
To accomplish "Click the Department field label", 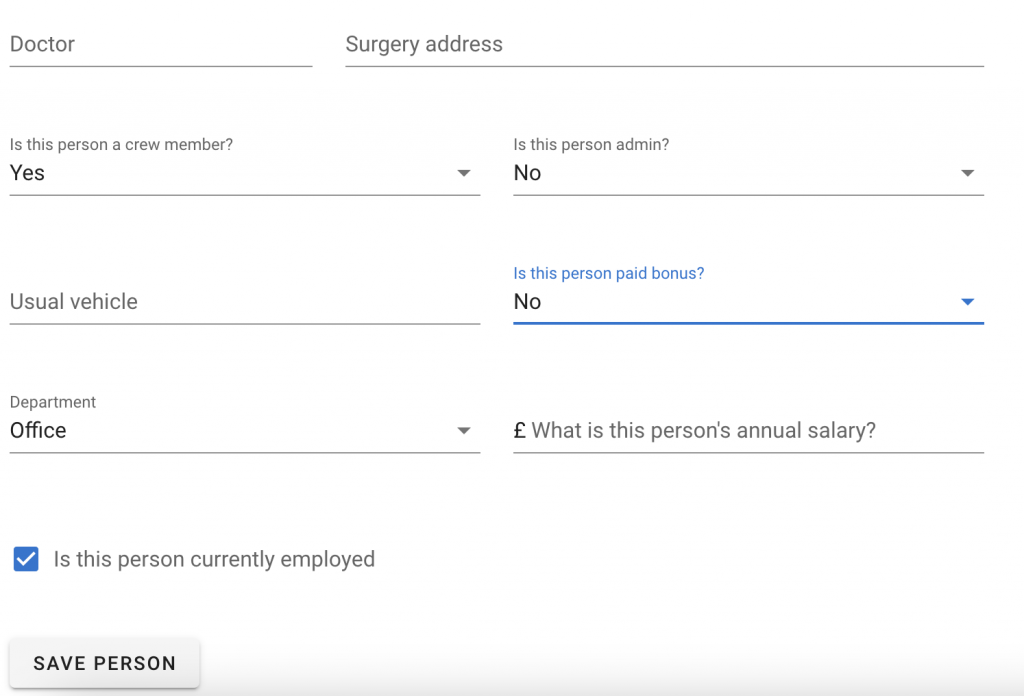I will tap(53, 402).
